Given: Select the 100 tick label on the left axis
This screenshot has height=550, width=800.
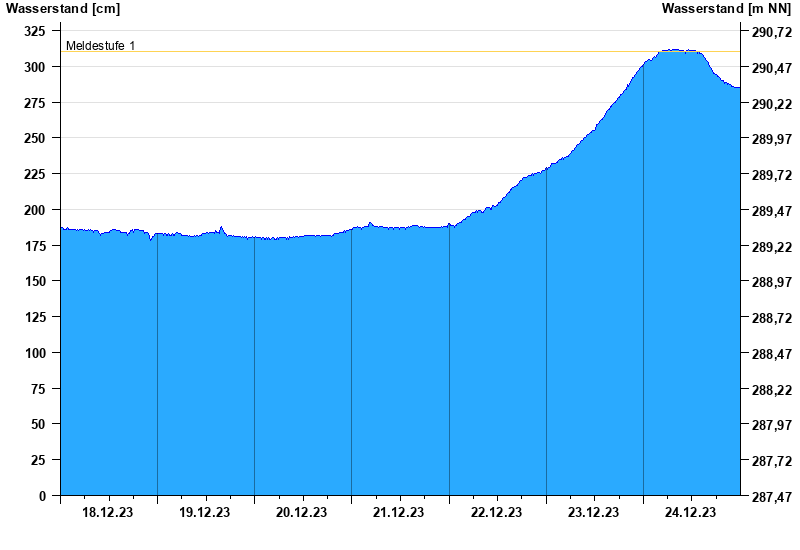Looking at the screenshot, I should click(x=35, y=353).
